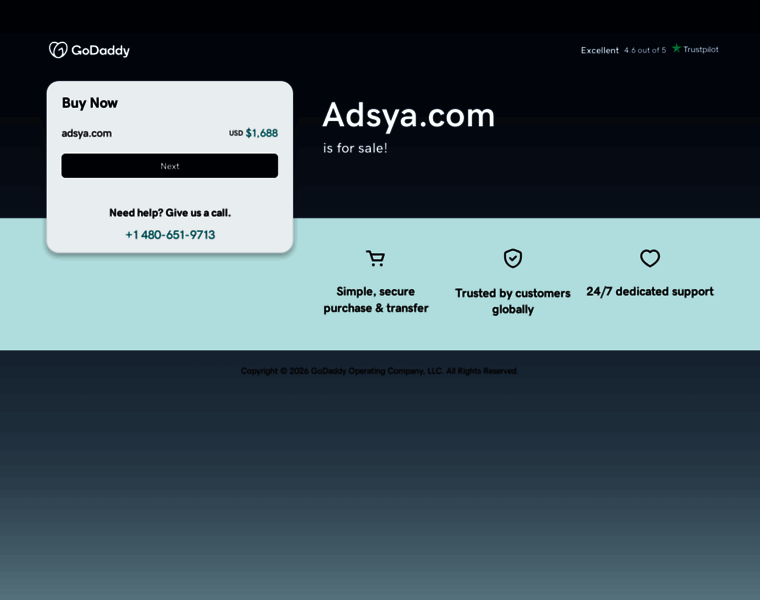Viewport: 760px width, 600px height.
Task: Click the 'Excellent' rating word
Action: click(x=600, y=50)
